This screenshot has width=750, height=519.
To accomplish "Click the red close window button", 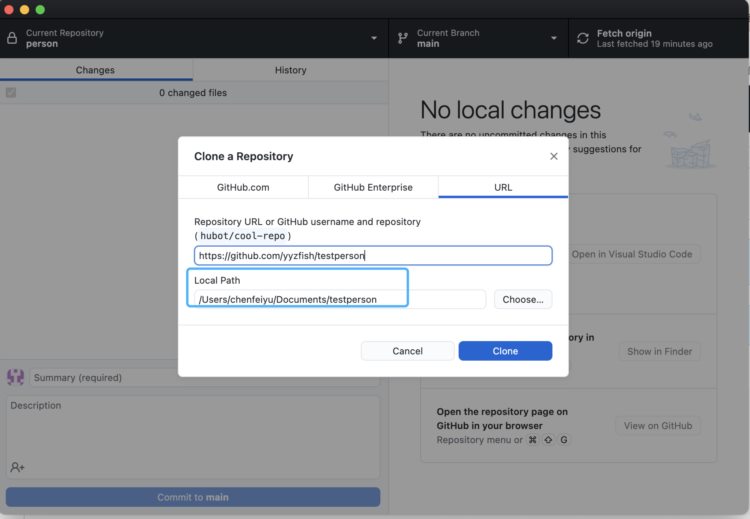I will pos(8,9).
